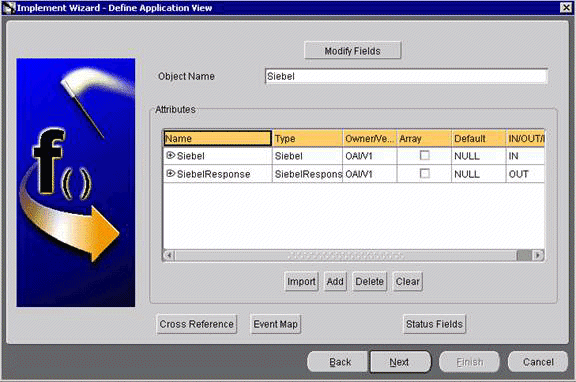The width and height of the screenshot is (576, 382).
Task: Select the Siebel name cell
Action: coord(217,156)
